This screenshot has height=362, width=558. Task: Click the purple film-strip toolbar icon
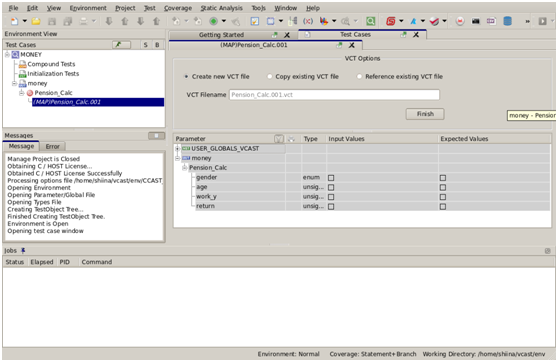(x=491, y=21)
